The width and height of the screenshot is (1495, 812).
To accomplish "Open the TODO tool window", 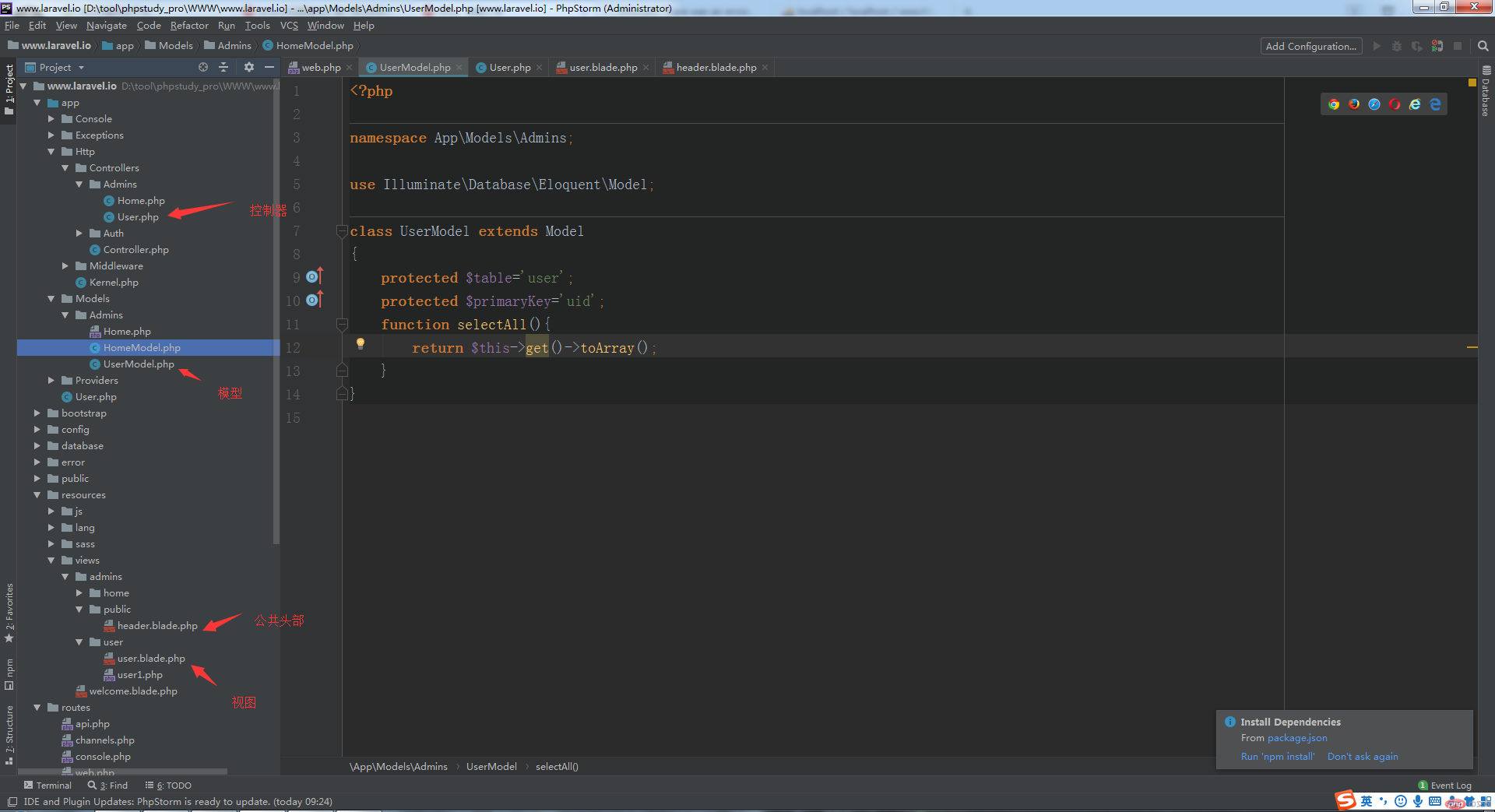I will coord(168,786).
